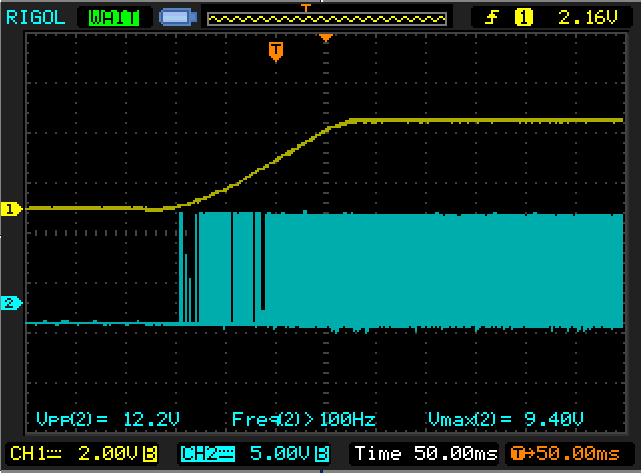Image resolution: width=641 pixels, height=473 pixels.
Task: Click the yellow trigger source channel 1 badge
Action: click(x=523, y=18)
